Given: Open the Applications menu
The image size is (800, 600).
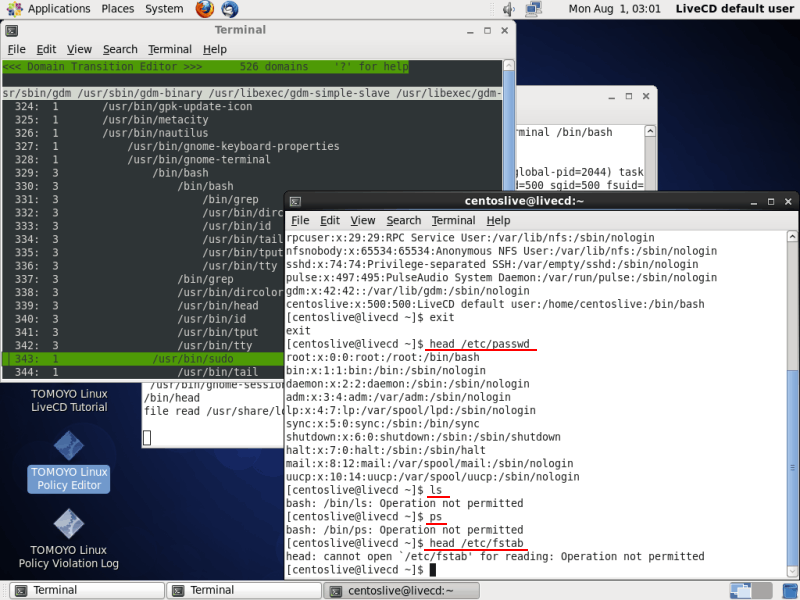Looking at the screenshot, I should tap(59, 9).
